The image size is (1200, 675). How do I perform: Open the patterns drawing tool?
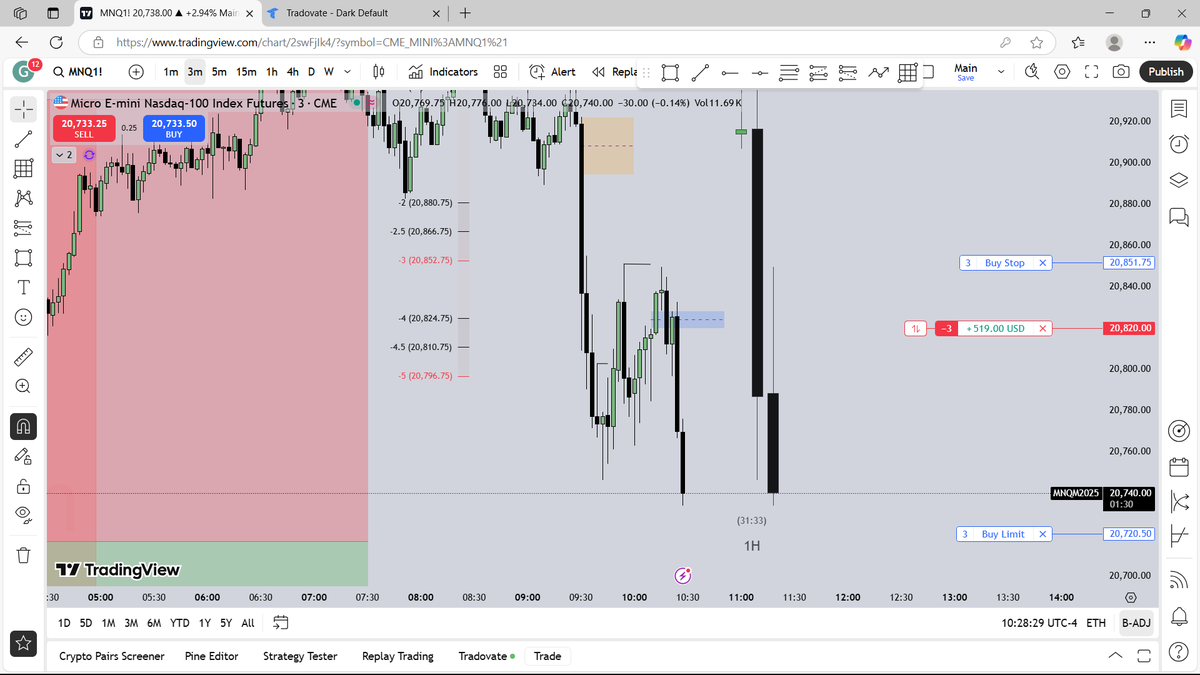(25, 198)
